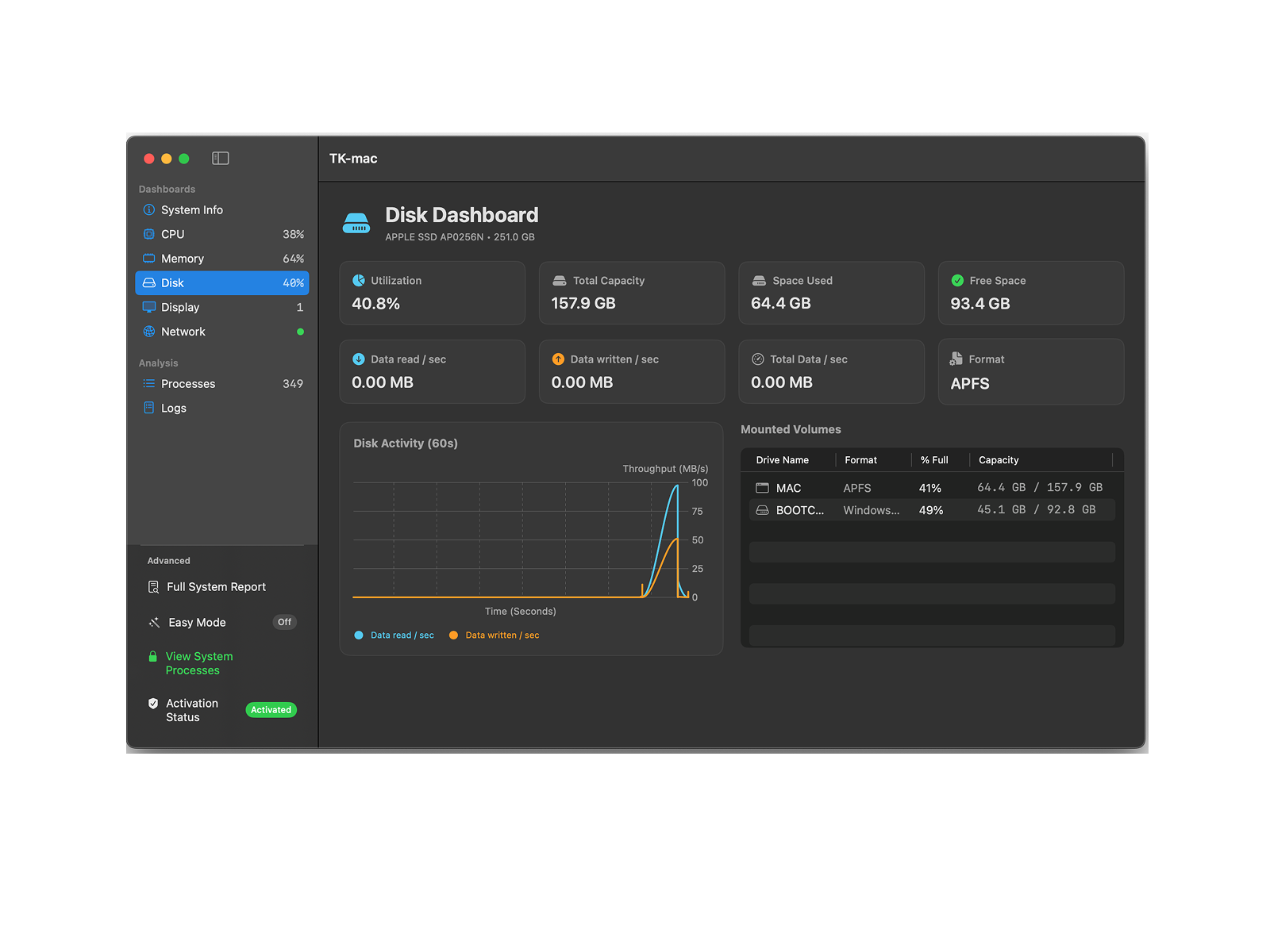Click the Logs document icon
Image resolution: width=1270 pixels, height=952 pixels.
click(148, 408)
